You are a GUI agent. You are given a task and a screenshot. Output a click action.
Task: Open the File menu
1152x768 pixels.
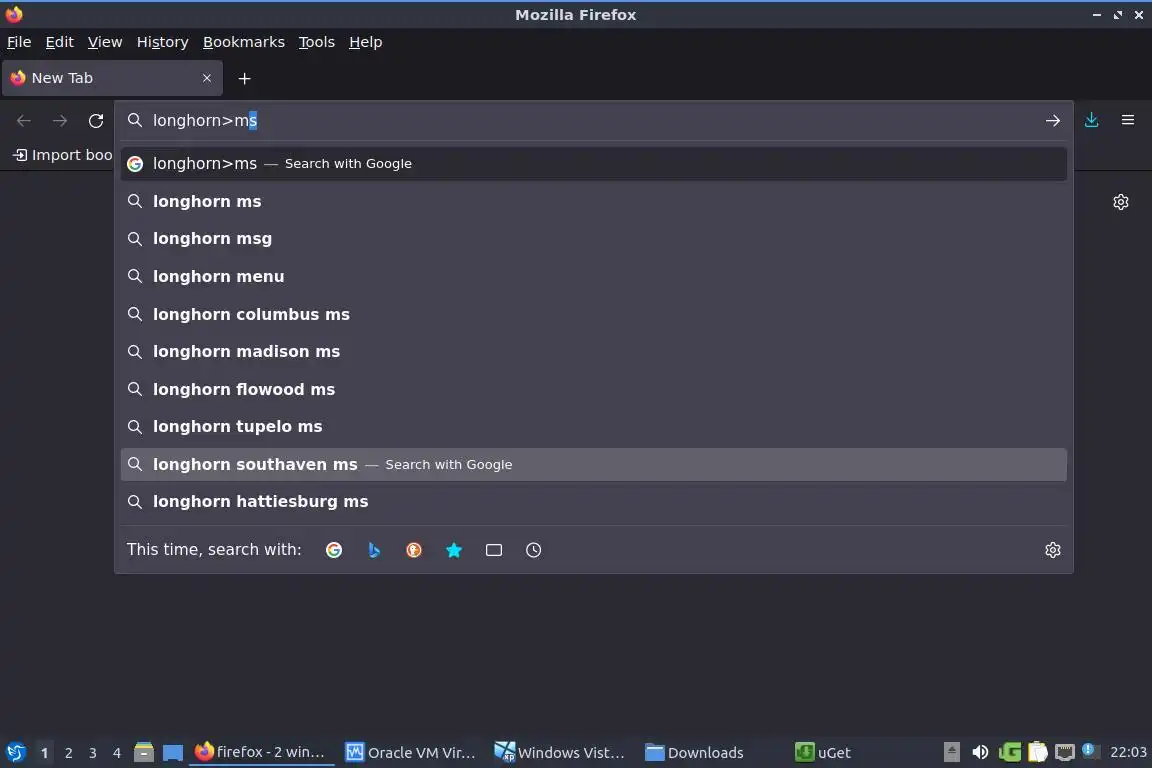(x=19, y=42)
